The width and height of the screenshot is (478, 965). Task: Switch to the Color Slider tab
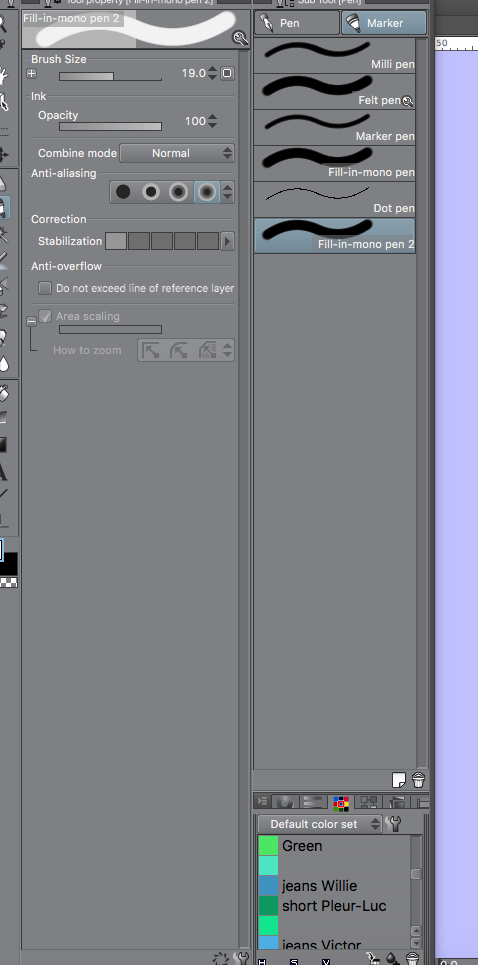click(313, 802)
